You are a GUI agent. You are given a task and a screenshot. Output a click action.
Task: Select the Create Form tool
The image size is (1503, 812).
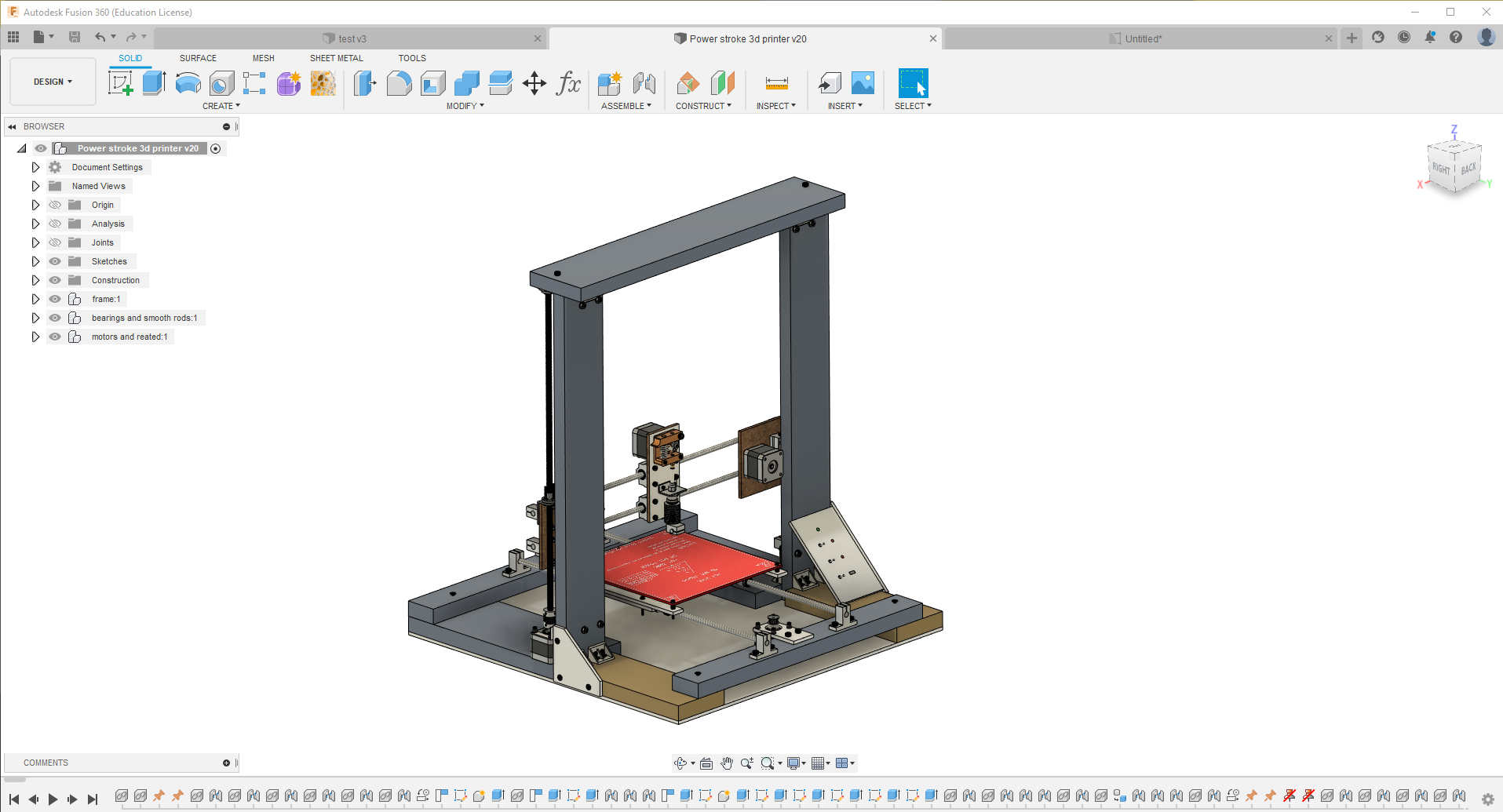[x=289, y=83]
